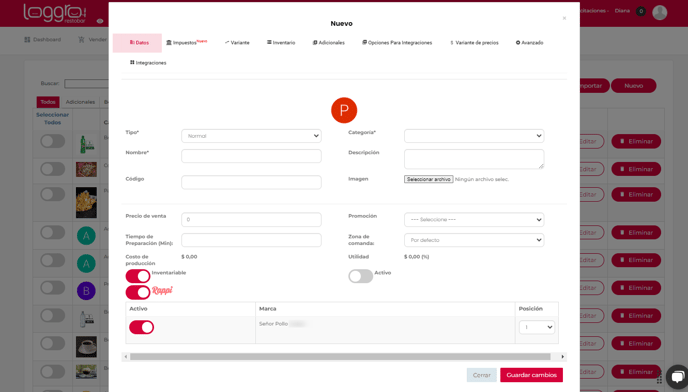Viewport: 688px width, 392px height.
Task: Select the Adicionales tab in modal
Action: 329,43
